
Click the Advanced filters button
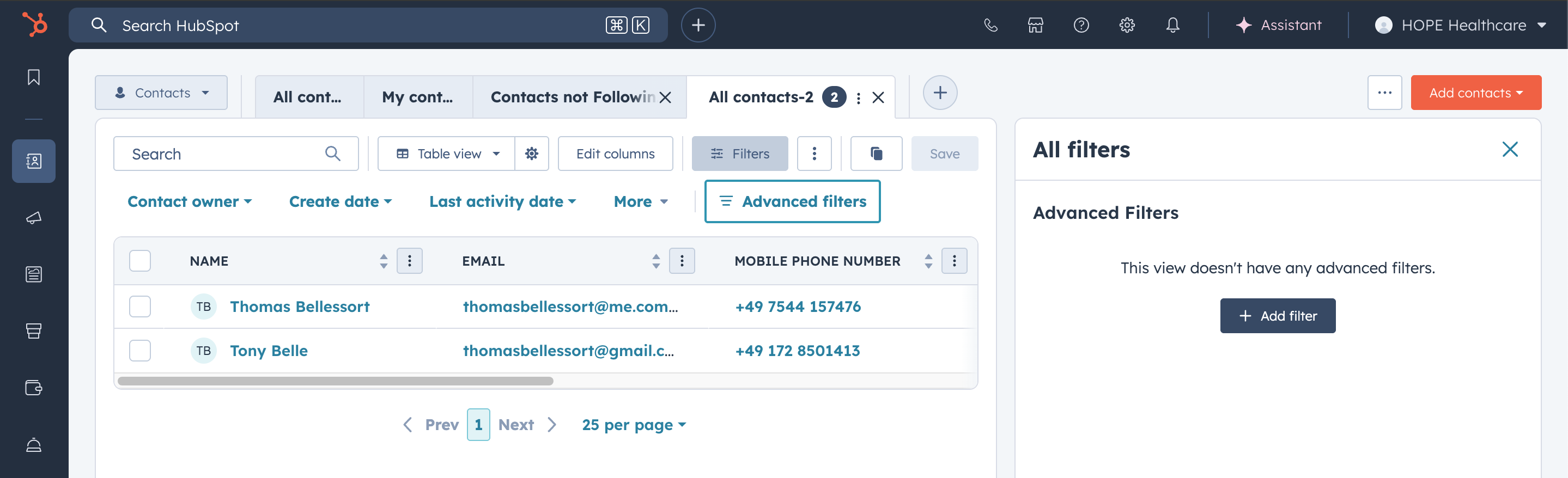[x=792, y=201]
